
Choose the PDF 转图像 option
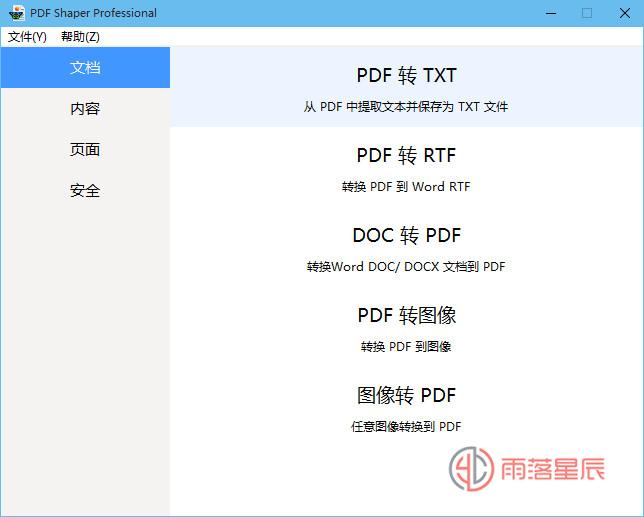[407, 327]
